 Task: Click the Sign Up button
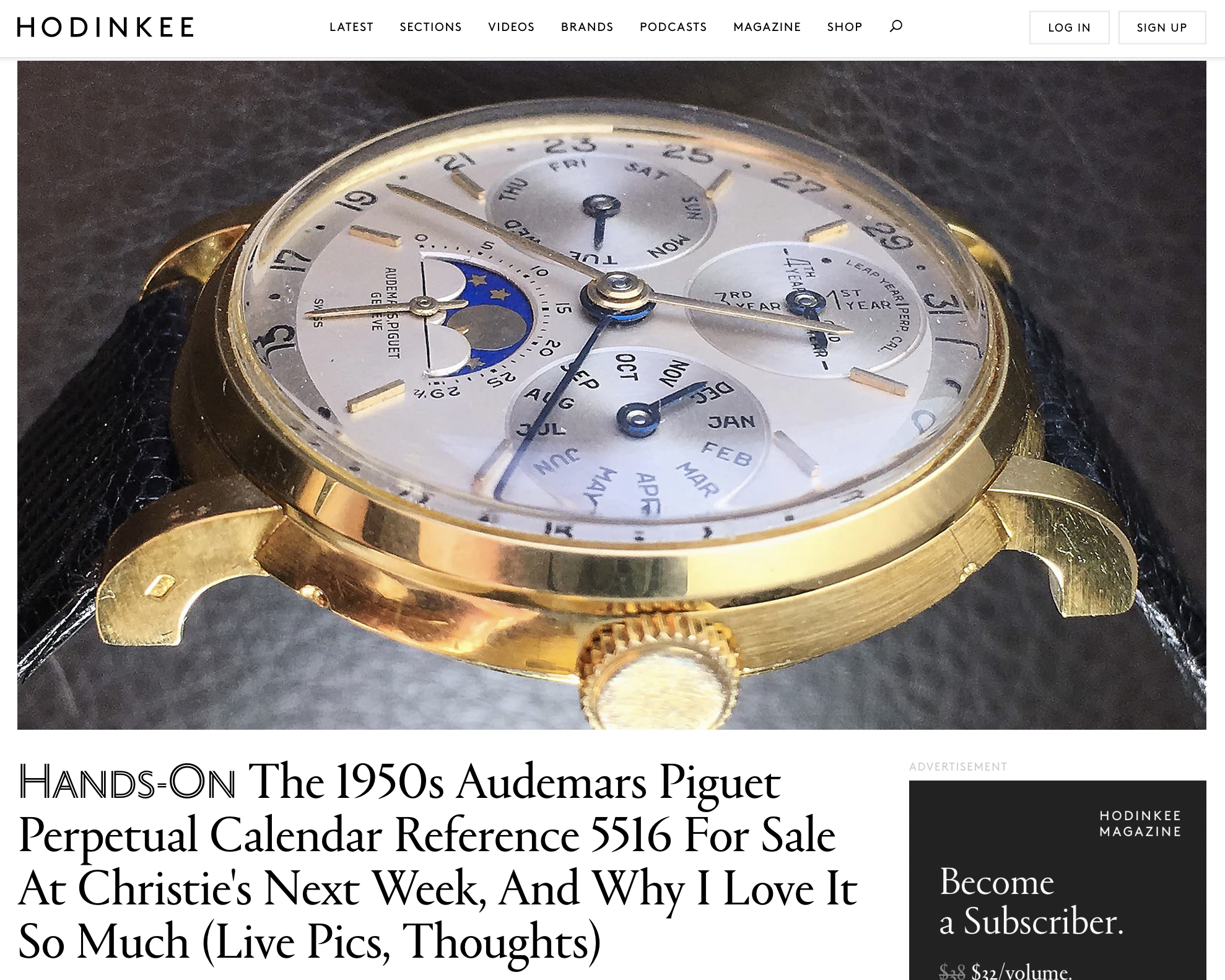(x=1162, y=27)
